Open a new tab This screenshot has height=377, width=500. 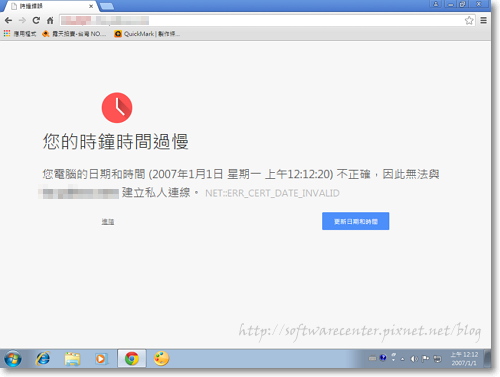pyautogui.click(x=107, y=6)
